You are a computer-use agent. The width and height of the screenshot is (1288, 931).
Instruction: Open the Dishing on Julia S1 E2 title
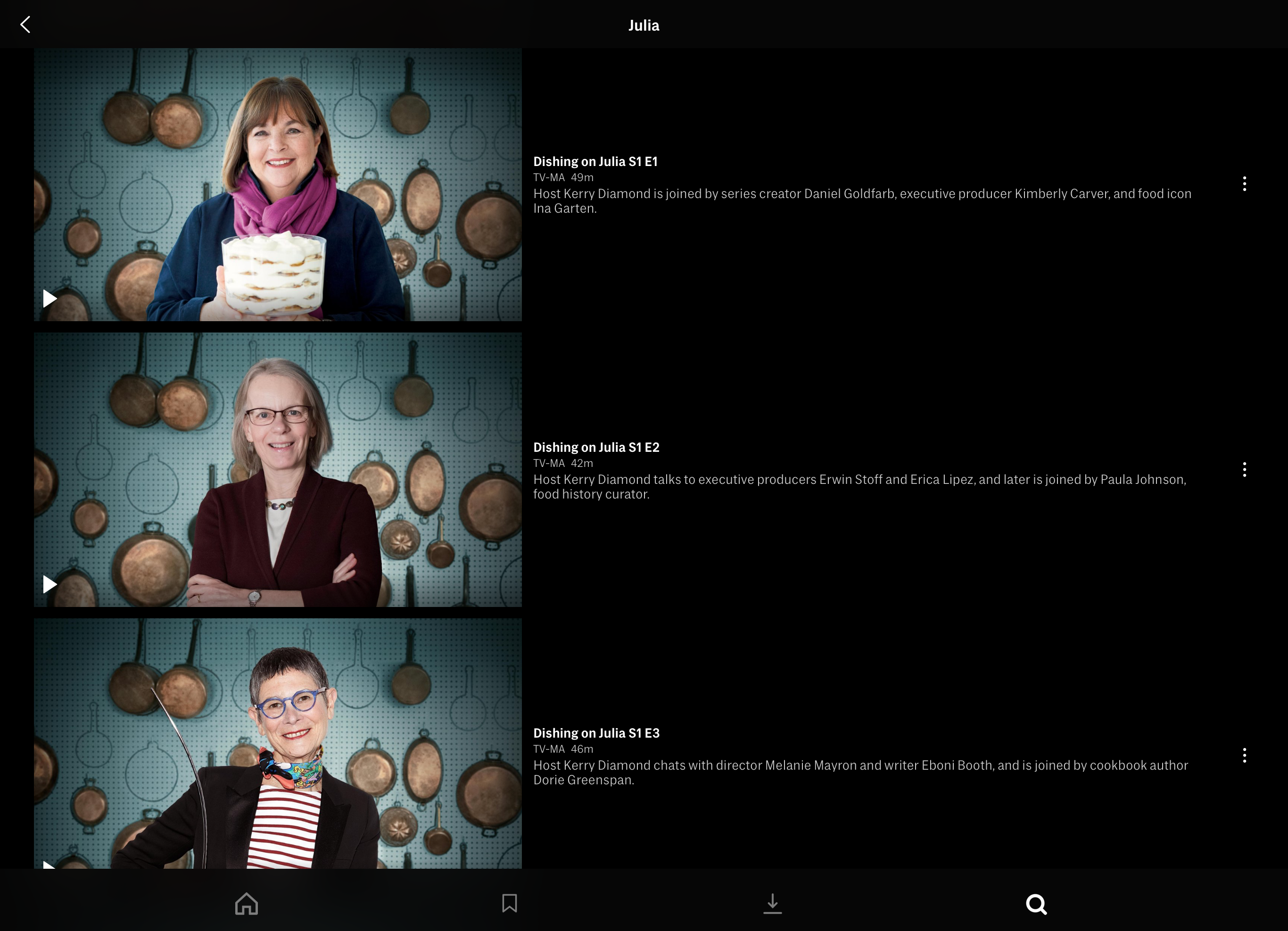596,447
